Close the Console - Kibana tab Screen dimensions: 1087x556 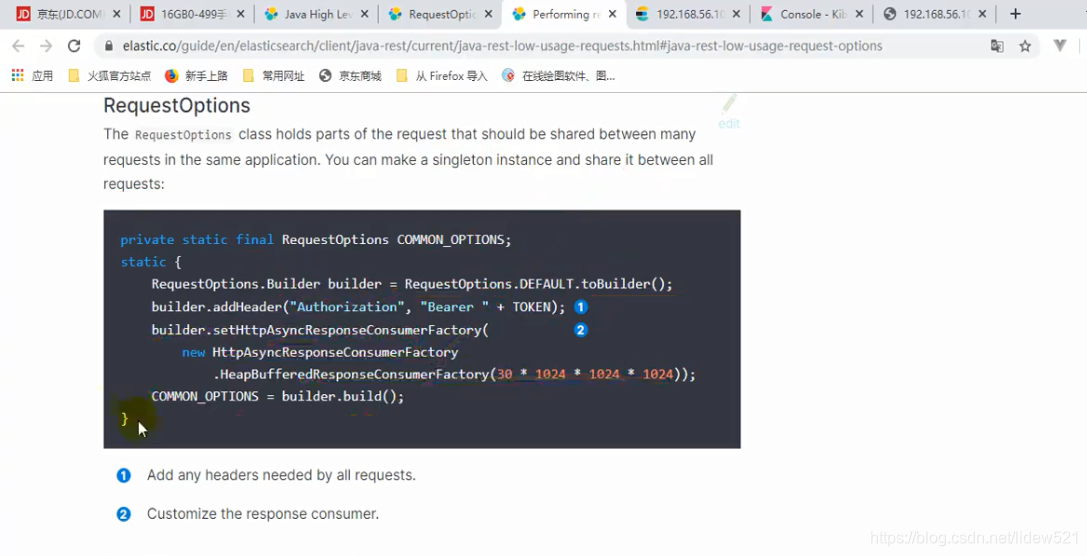[x=860, y=14]
